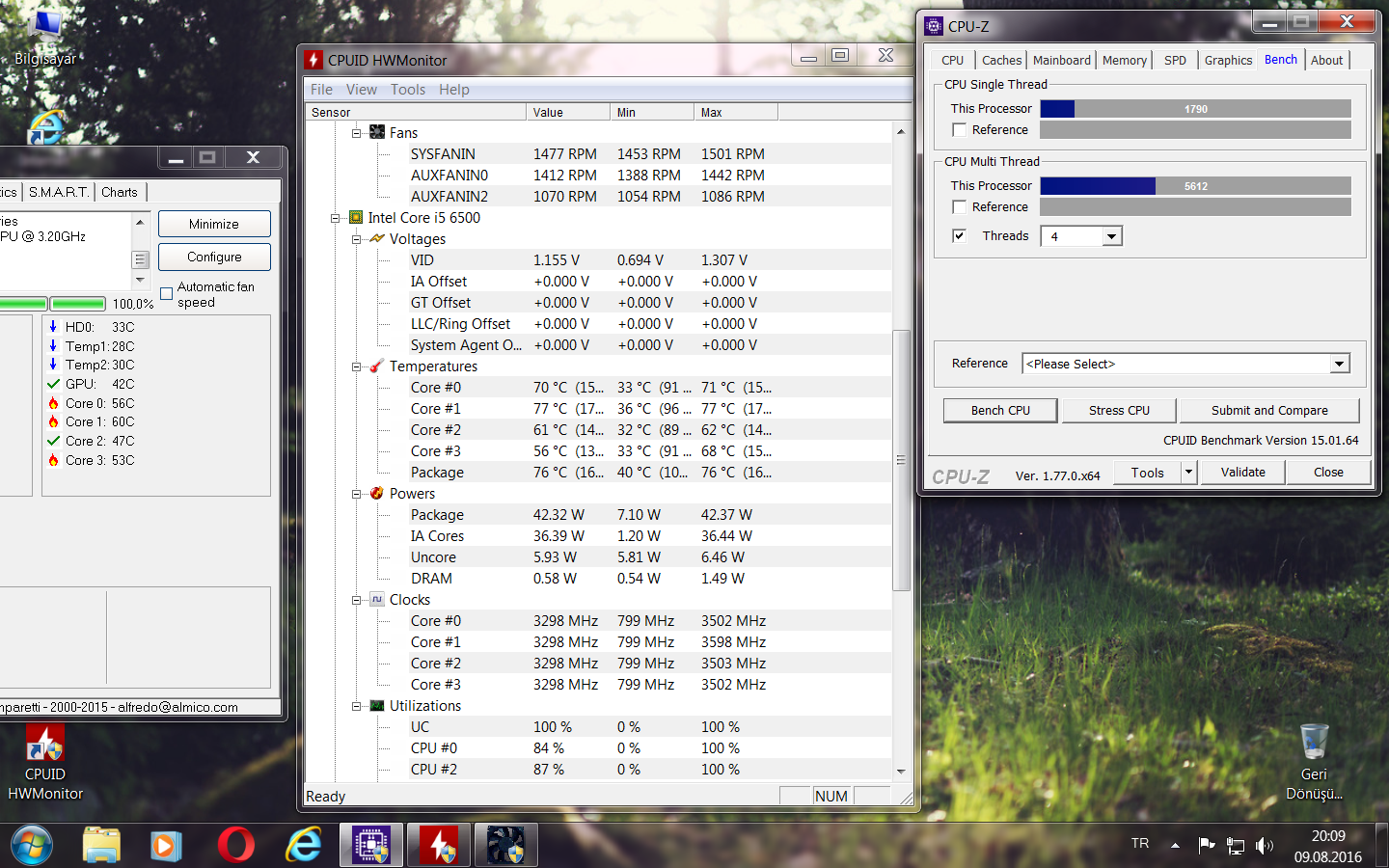This screenshot has width=1389, height=868.
Task: Toggle Automatic fan speed checkbox
Action: (x=166, y=293)
